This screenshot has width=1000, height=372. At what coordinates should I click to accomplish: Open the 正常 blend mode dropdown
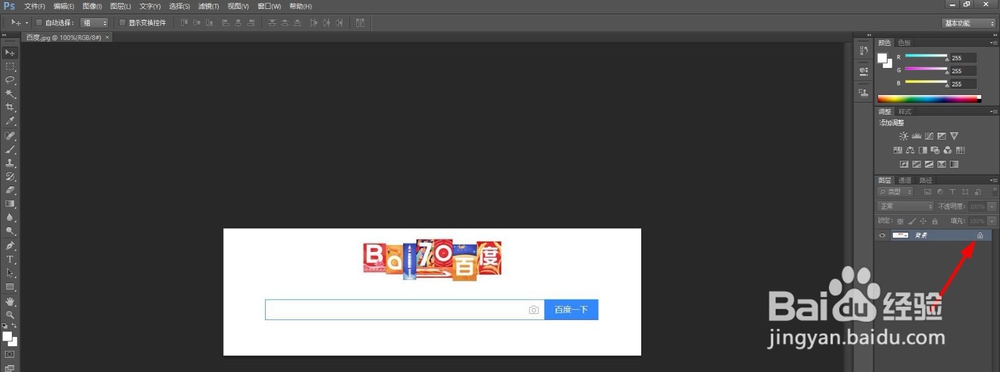click(905, 206)
